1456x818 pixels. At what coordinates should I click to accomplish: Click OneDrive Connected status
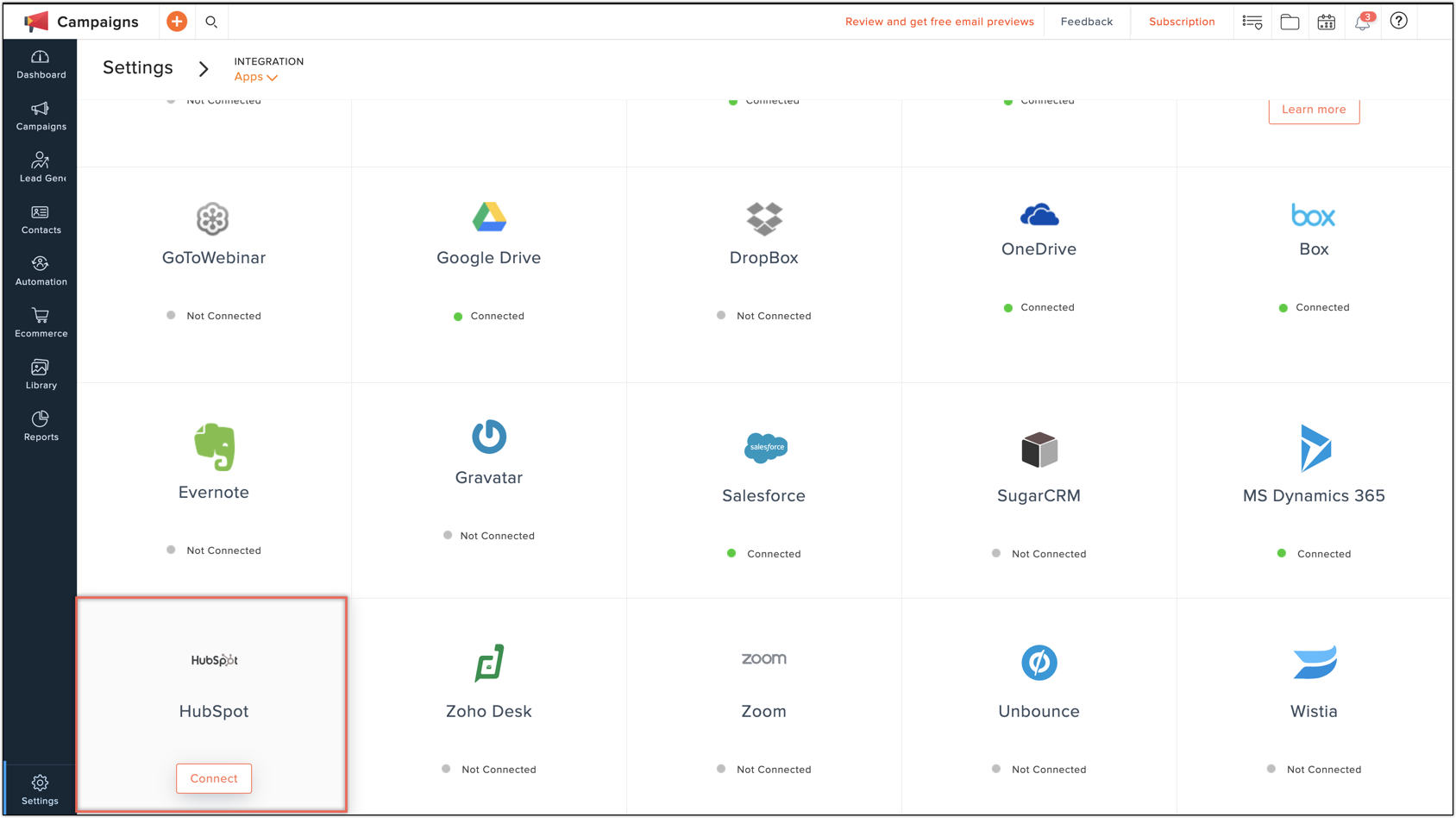1039,307
